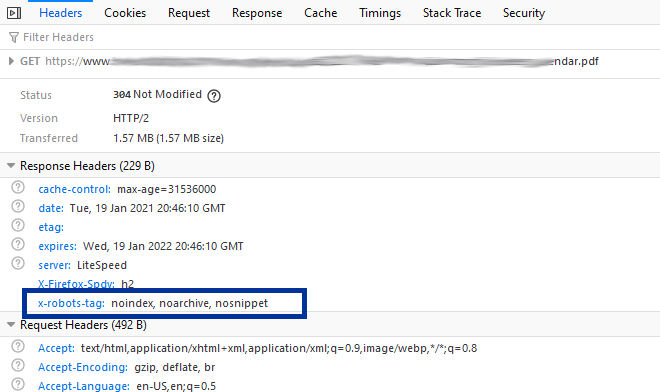This screenshot has width=660, height=392.
Task: View the Timings tab
Action: tap(380, 13)
